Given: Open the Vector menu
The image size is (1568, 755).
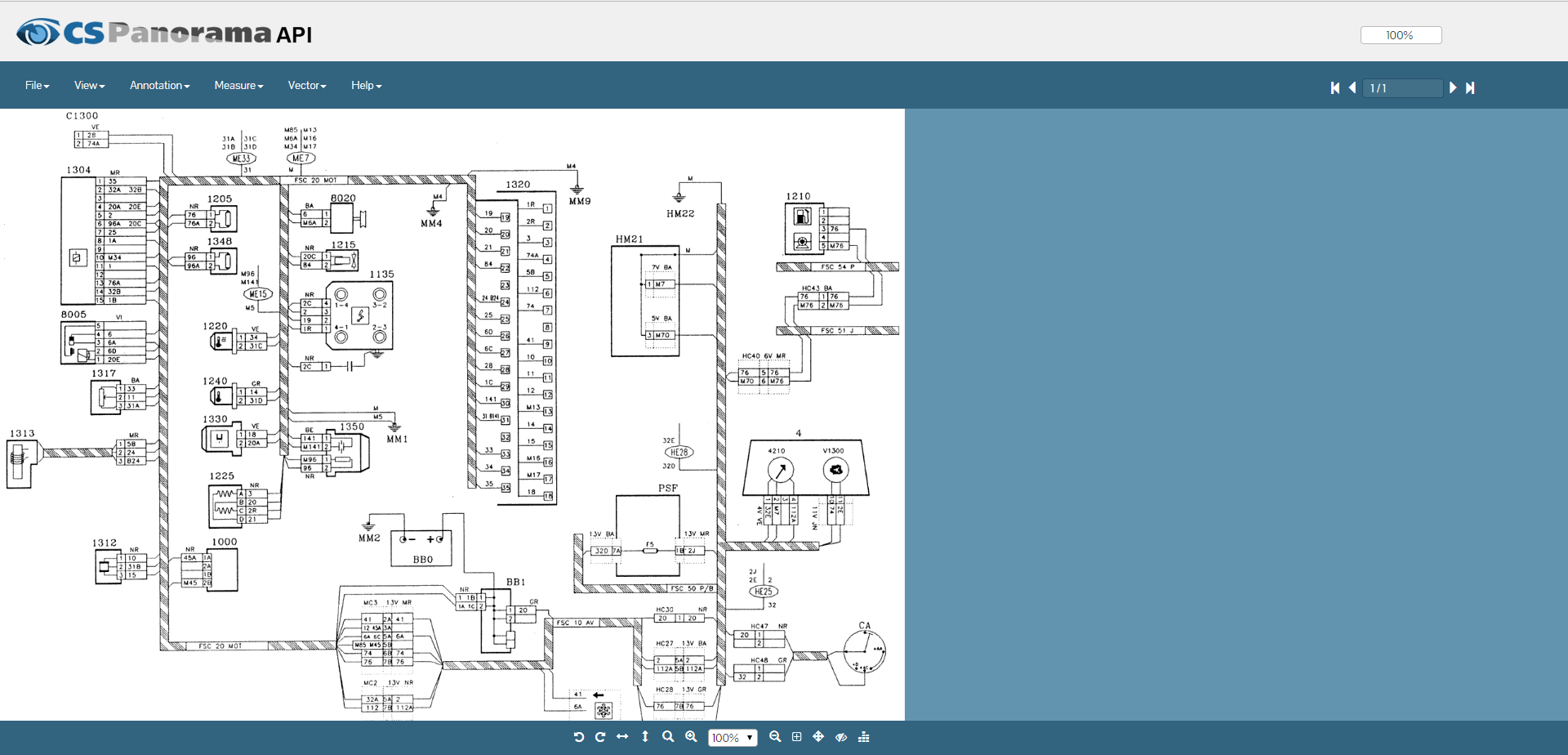Looking at the screenshot, I should point(306,86).
